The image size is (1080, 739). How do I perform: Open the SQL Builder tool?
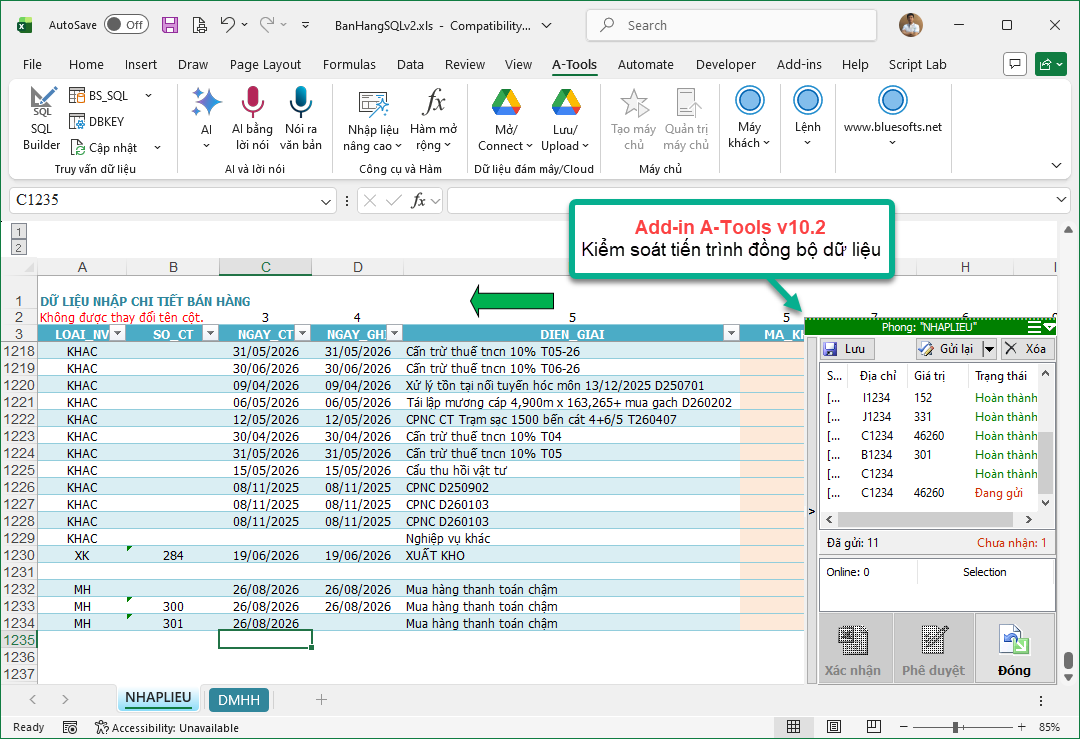coord(41,119)
